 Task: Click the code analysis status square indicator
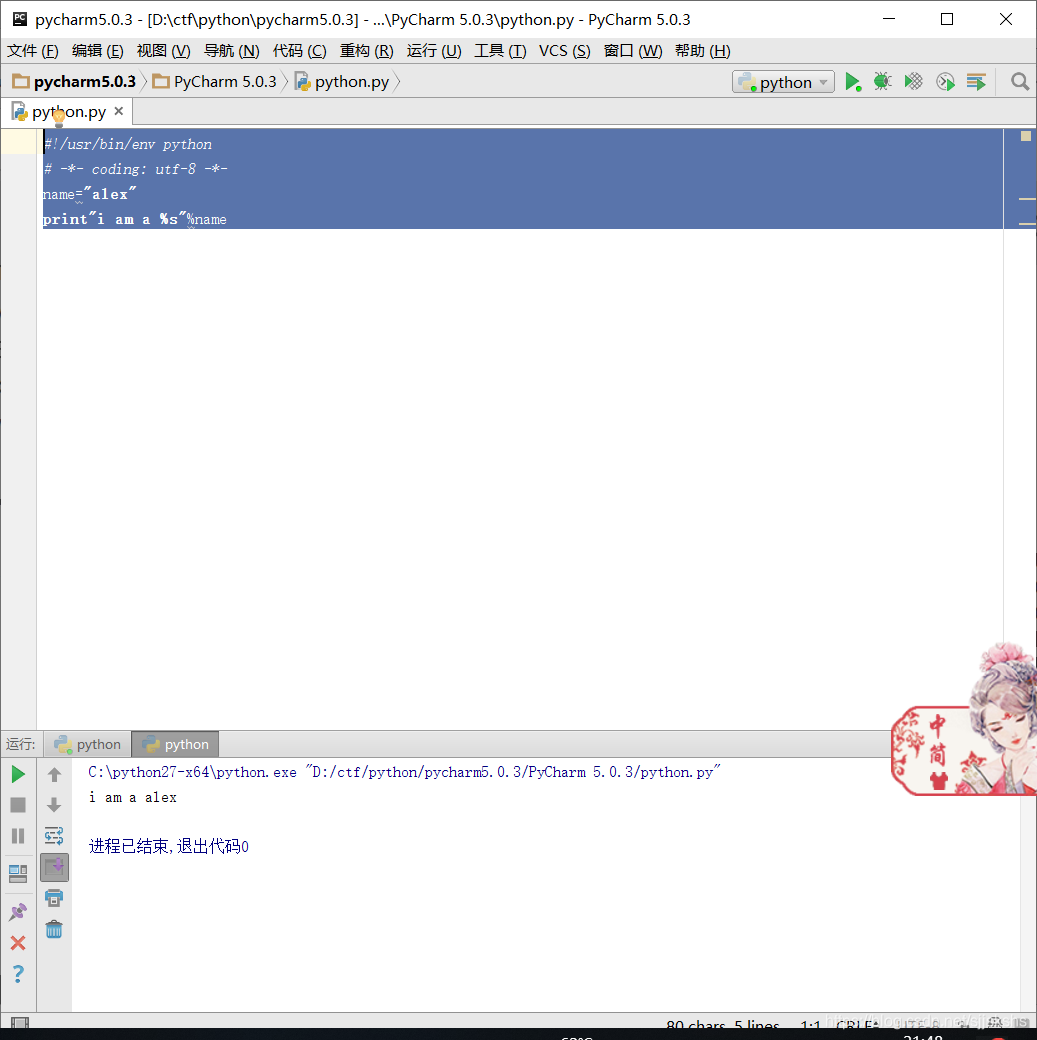pyautogui.click(x=1026, y=136)
